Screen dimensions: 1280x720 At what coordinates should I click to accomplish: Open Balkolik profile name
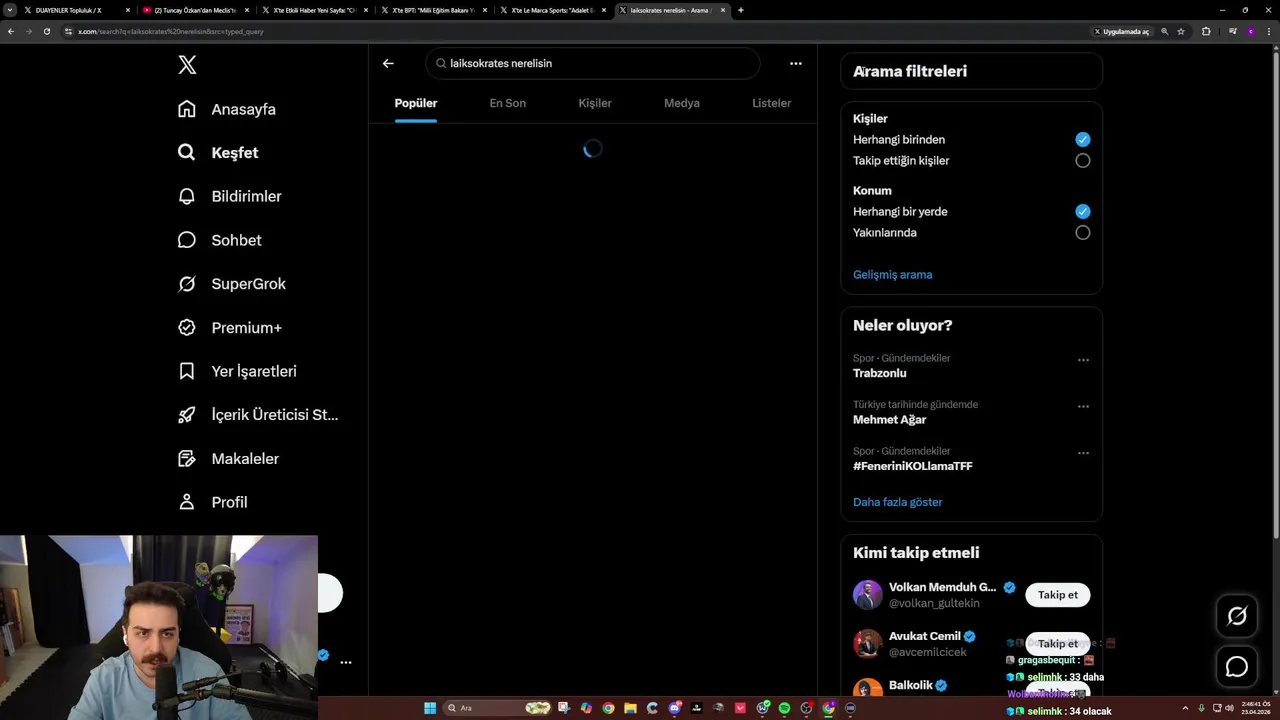coord(911,686)
